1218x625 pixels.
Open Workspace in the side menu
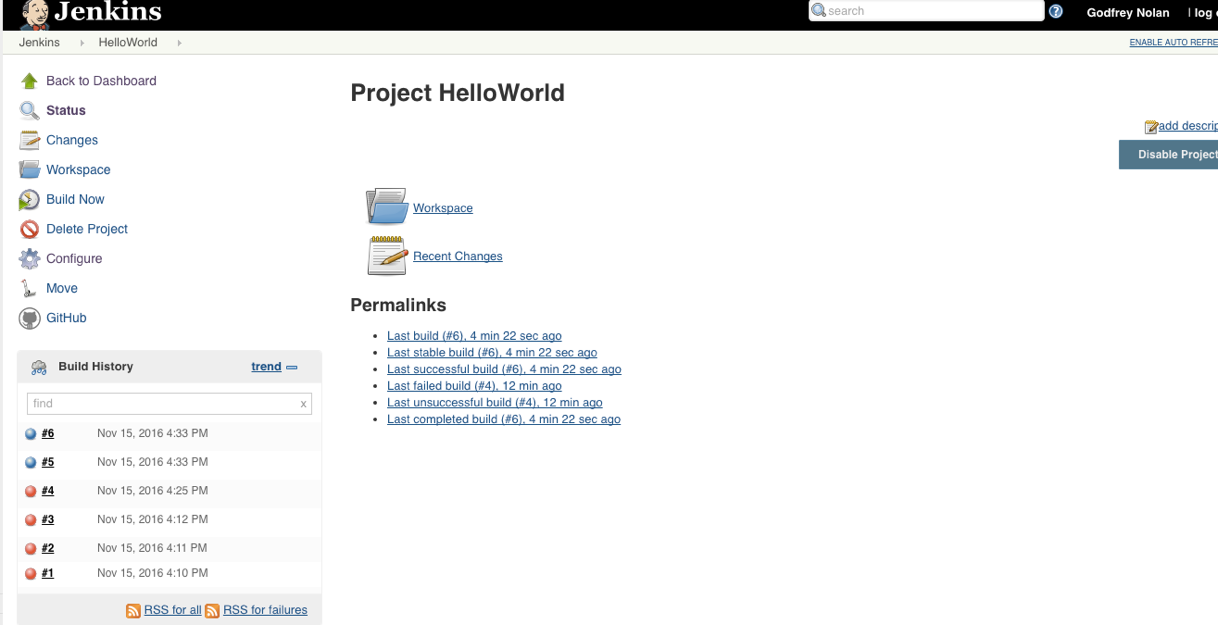pos(78,170)
